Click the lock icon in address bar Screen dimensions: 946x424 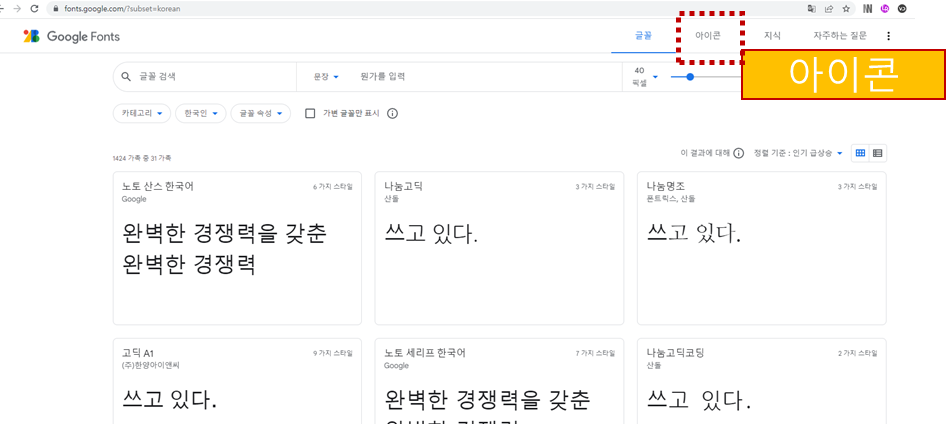click(x=56, y=9)
